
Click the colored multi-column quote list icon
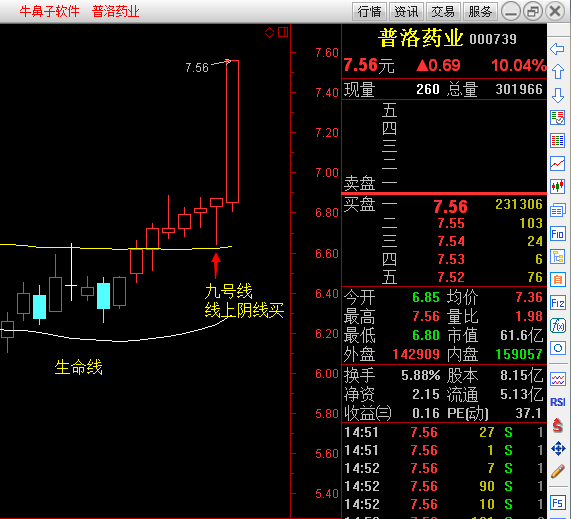558,141
